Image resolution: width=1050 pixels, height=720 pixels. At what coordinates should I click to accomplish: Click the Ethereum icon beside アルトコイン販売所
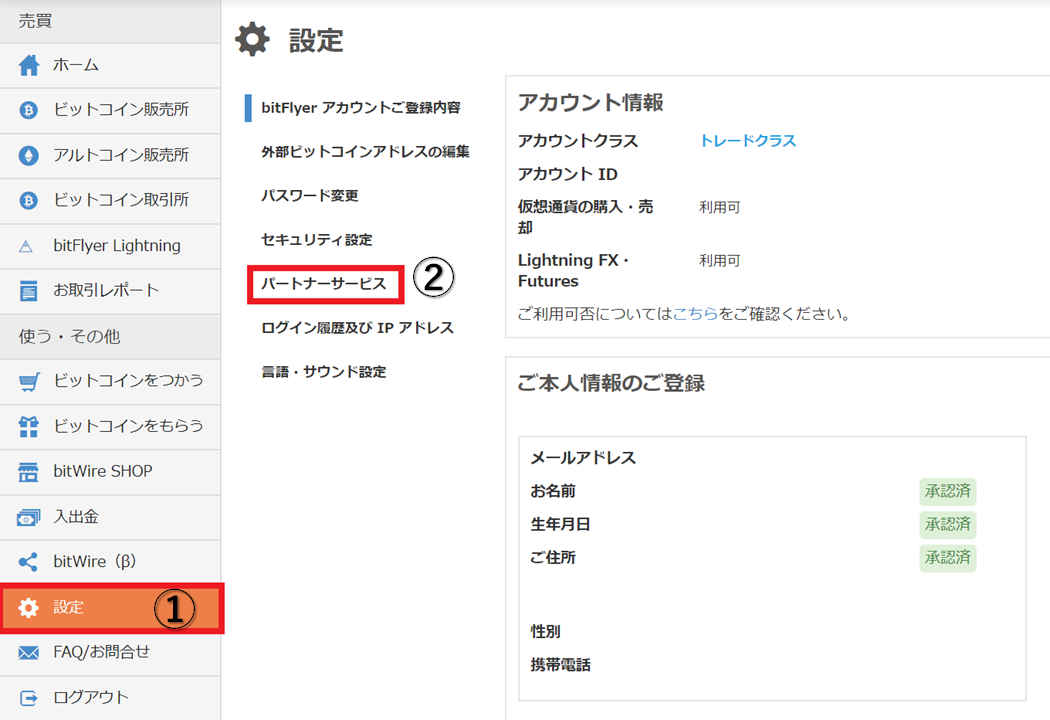click(x=28, y=155)
